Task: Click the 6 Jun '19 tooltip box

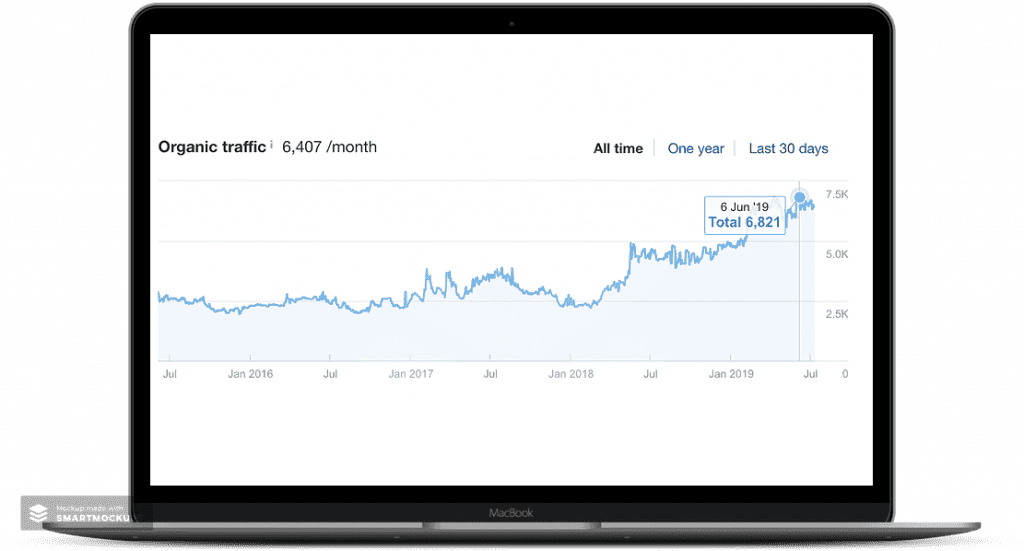Action: point(744,215)
